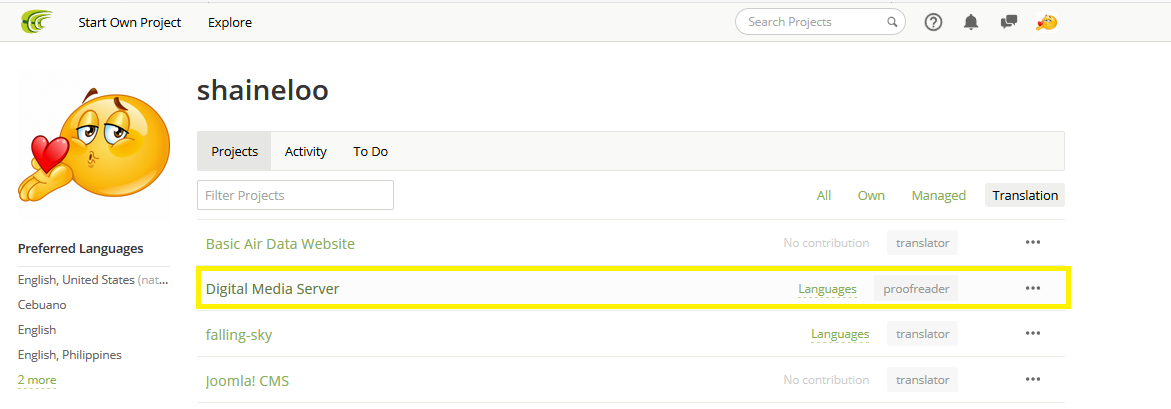This screenshot has height=409, width=1171.
Task: Click the search magnifier icon
Action: coord(892,22)
